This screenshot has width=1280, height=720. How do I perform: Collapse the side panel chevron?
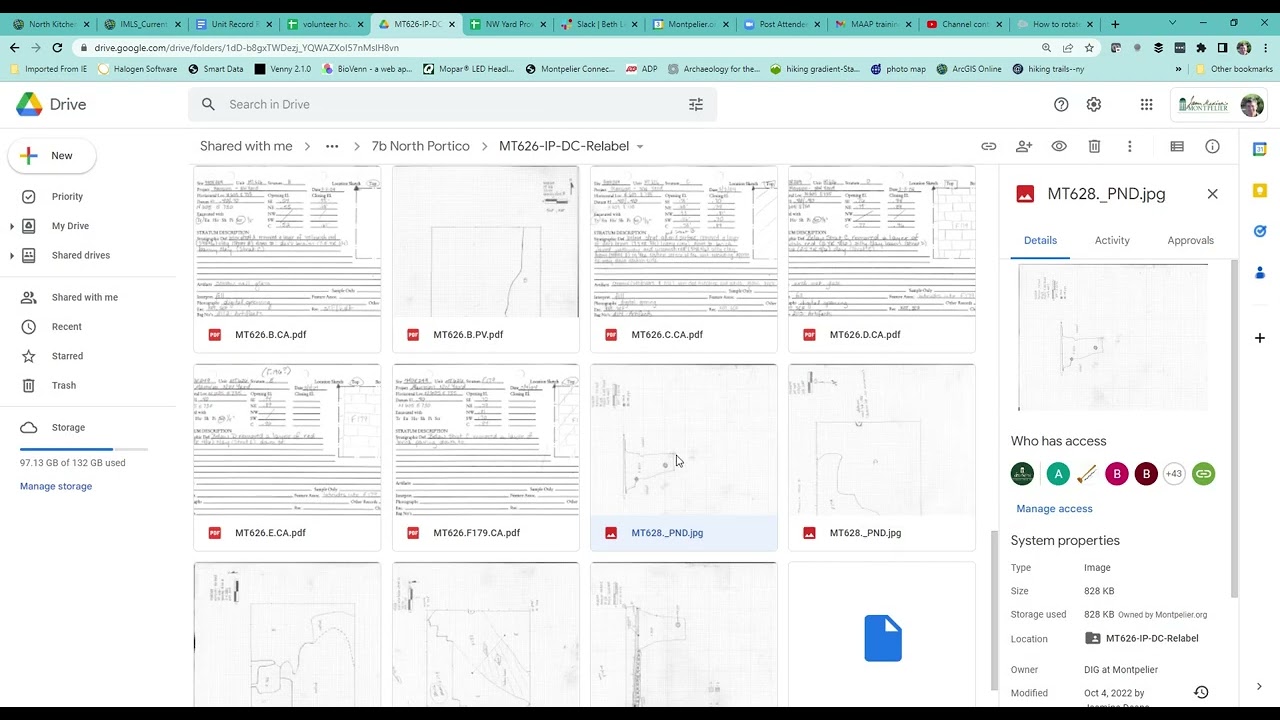(1259, 686)
